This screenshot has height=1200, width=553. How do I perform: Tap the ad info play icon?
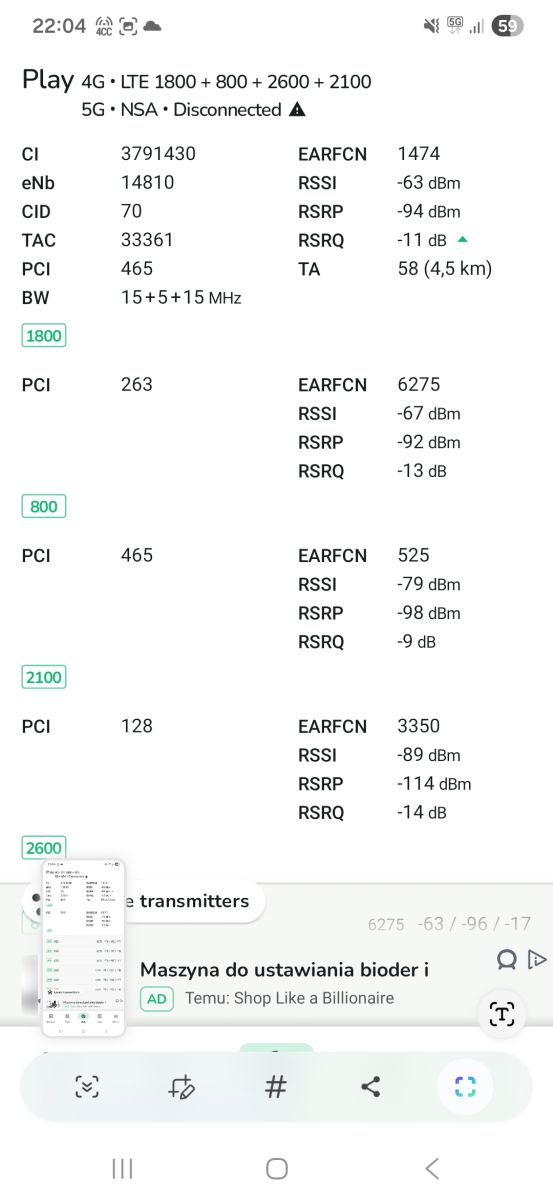pyautogui.click(x=537, y=960)
